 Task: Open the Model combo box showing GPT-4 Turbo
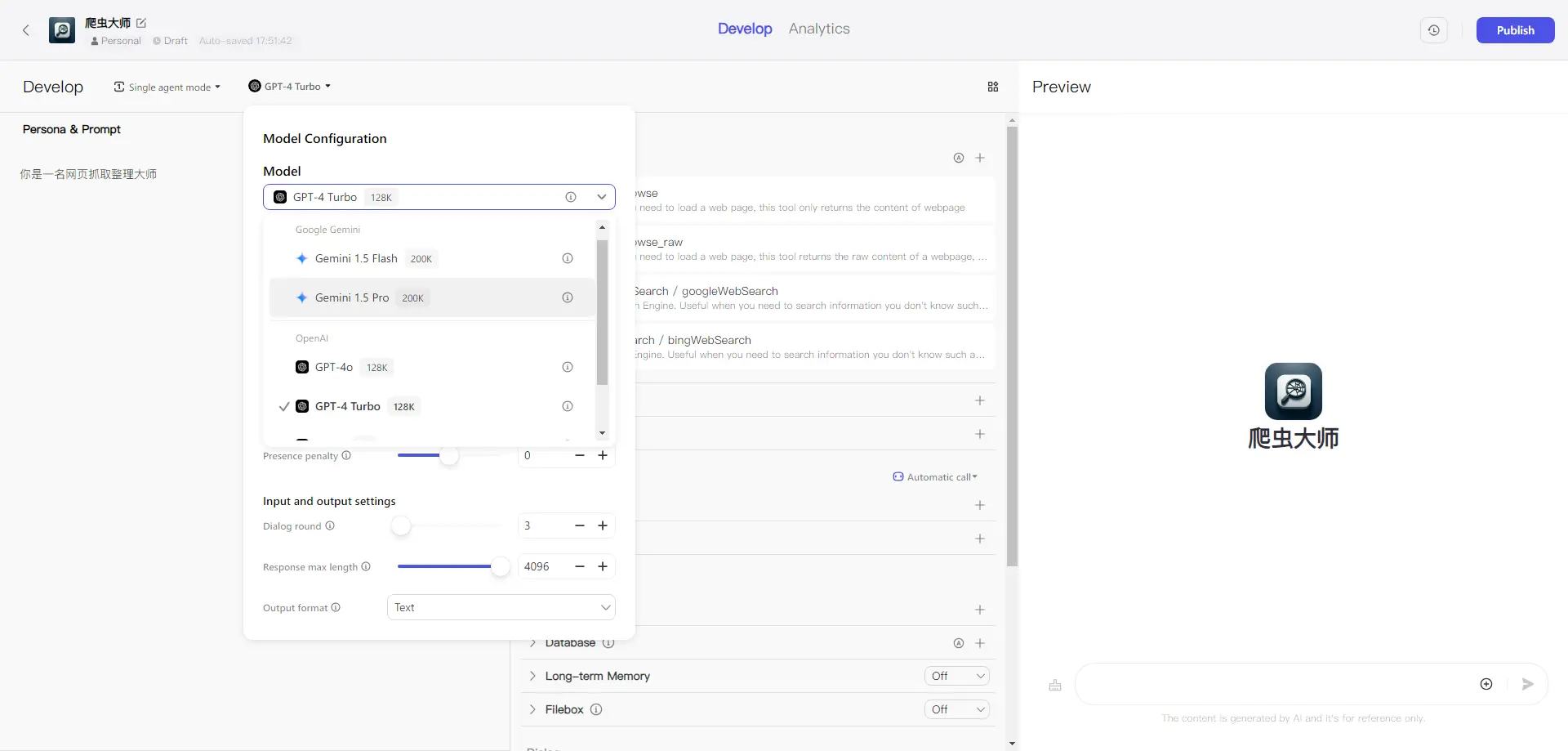pyautogui.click(x=439, y=197)
